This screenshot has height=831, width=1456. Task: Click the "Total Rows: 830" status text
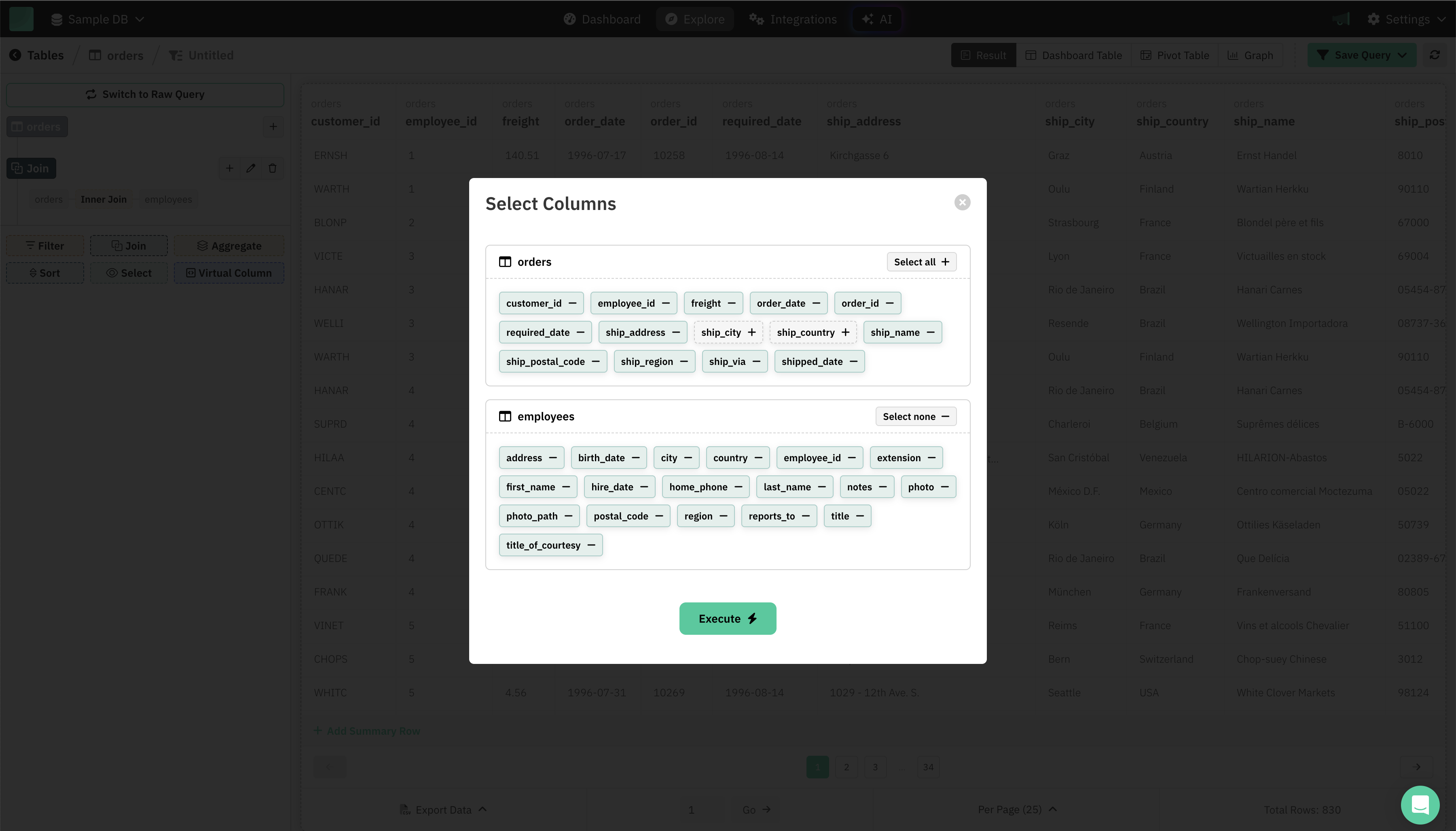[x=1302, y=810]
